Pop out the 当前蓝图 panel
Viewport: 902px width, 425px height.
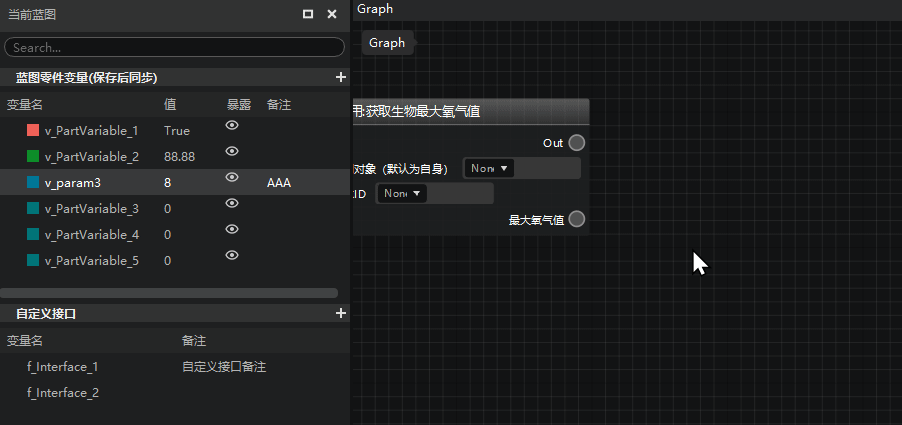(x=308, y=14)
